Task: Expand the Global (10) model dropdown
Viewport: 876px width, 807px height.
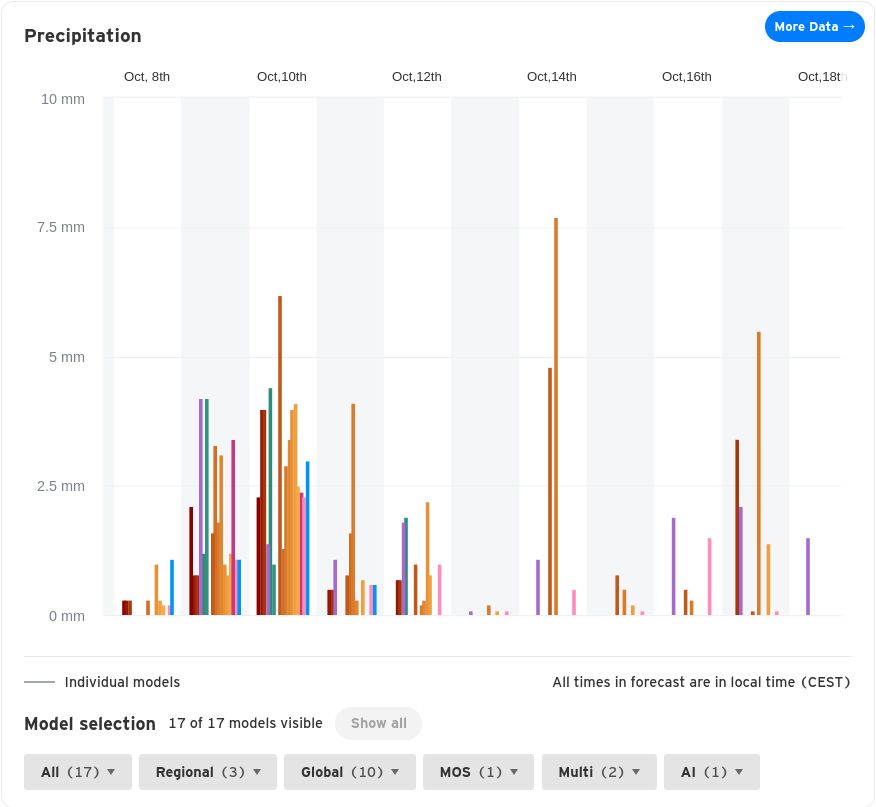Action: [350, 772]
